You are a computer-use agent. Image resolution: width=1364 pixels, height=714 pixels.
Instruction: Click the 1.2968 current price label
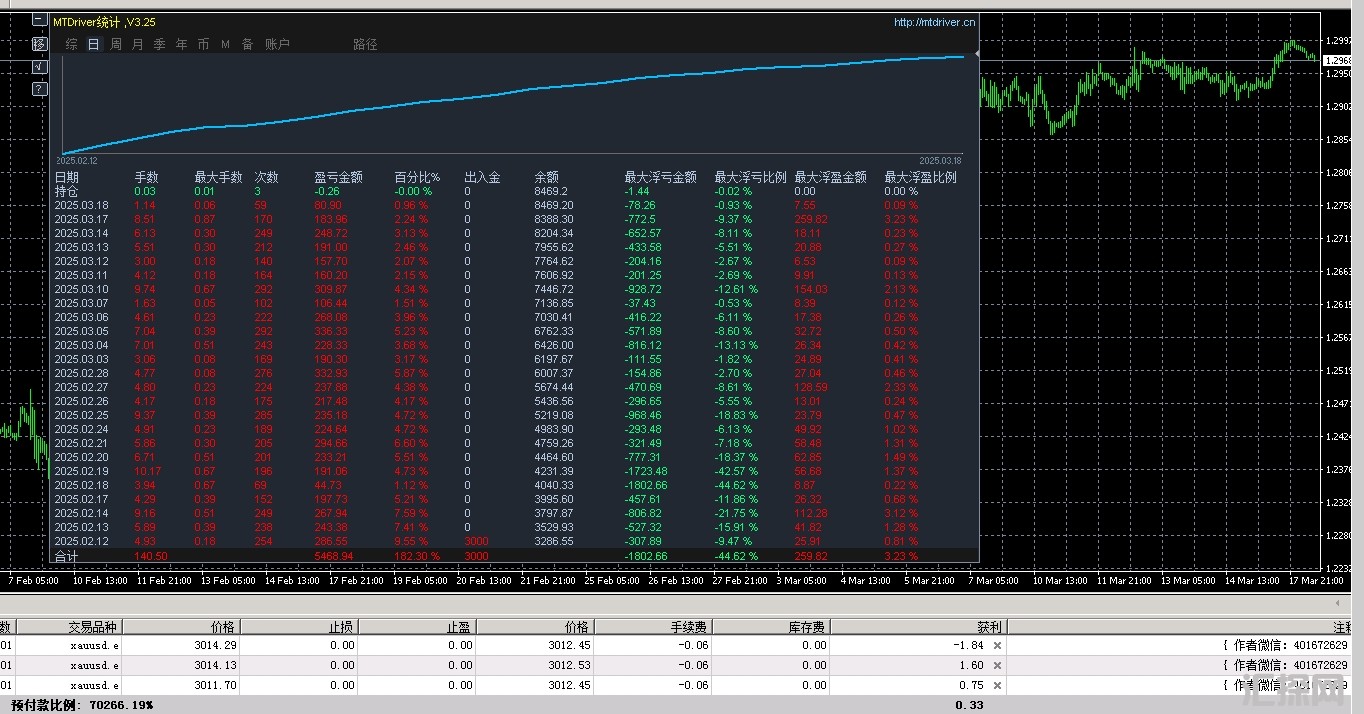click(x=1342, y=61)
